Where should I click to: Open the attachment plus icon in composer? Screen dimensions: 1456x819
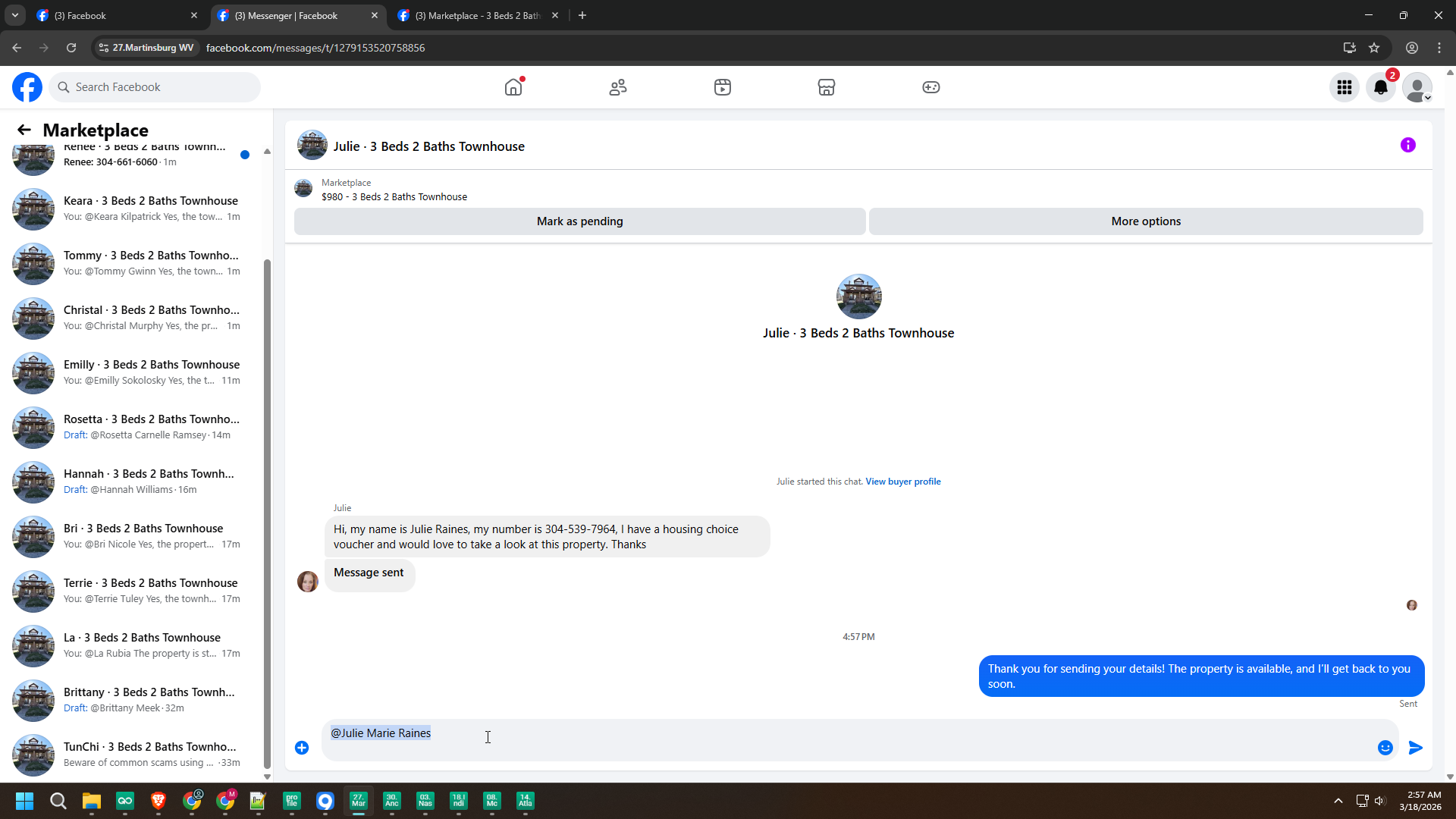point(302,748)
